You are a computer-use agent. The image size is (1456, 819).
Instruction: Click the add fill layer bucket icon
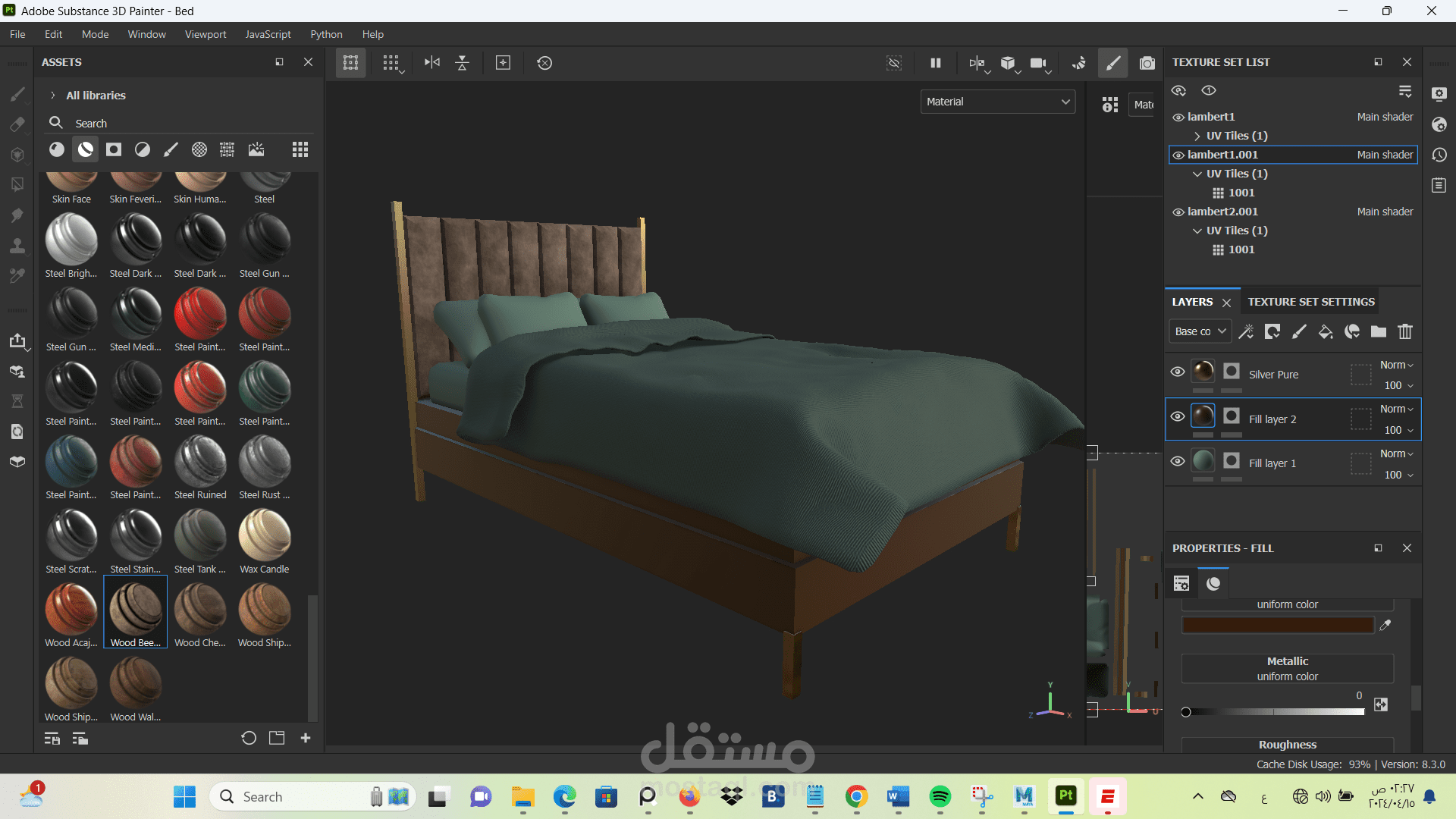(1326, 331)
